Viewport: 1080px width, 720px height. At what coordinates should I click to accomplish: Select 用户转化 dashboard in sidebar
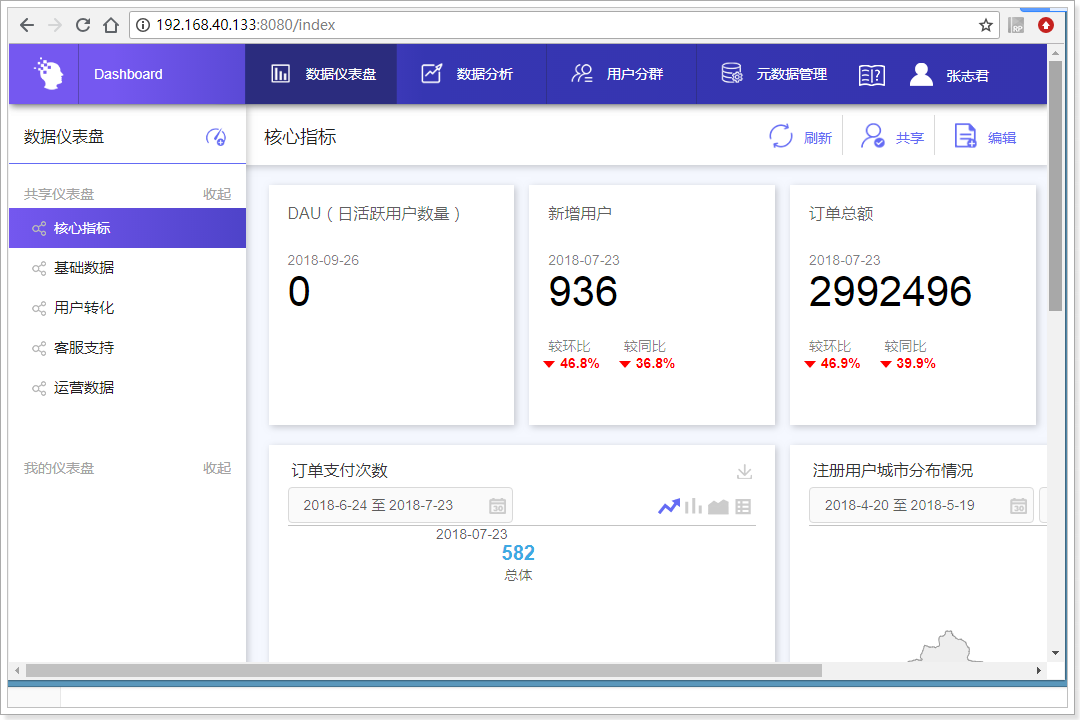tap(83, 308)
